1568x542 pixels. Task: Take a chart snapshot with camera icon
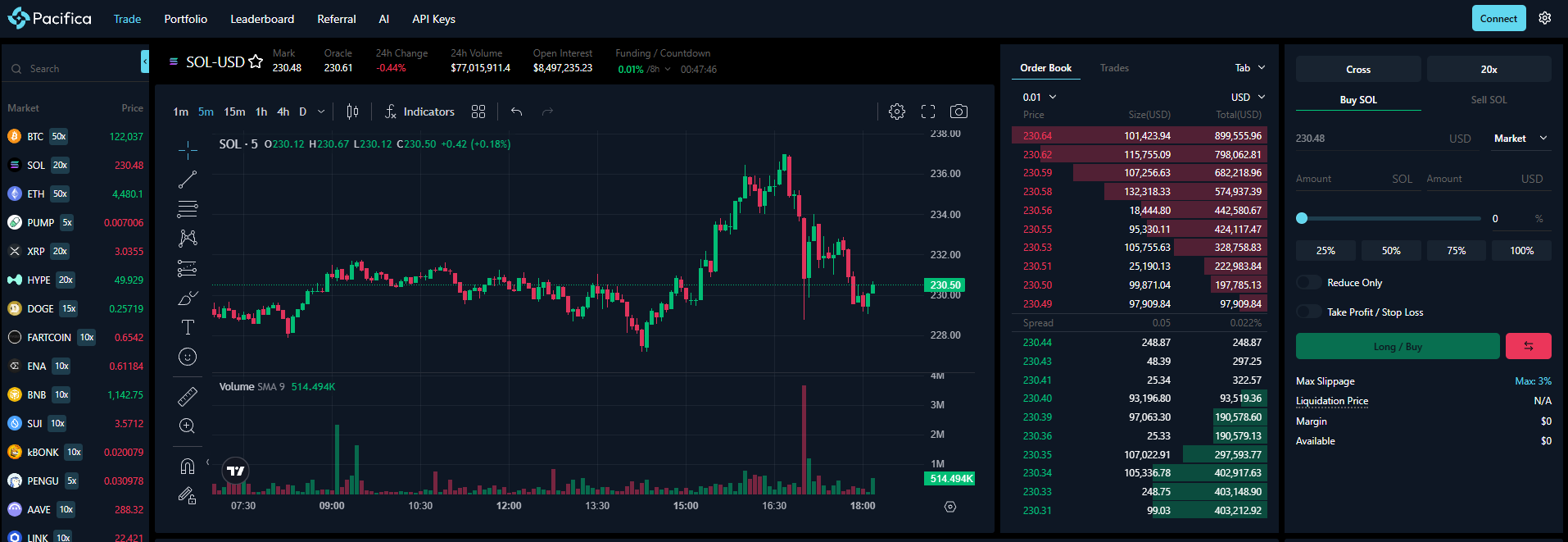[958, 112]
